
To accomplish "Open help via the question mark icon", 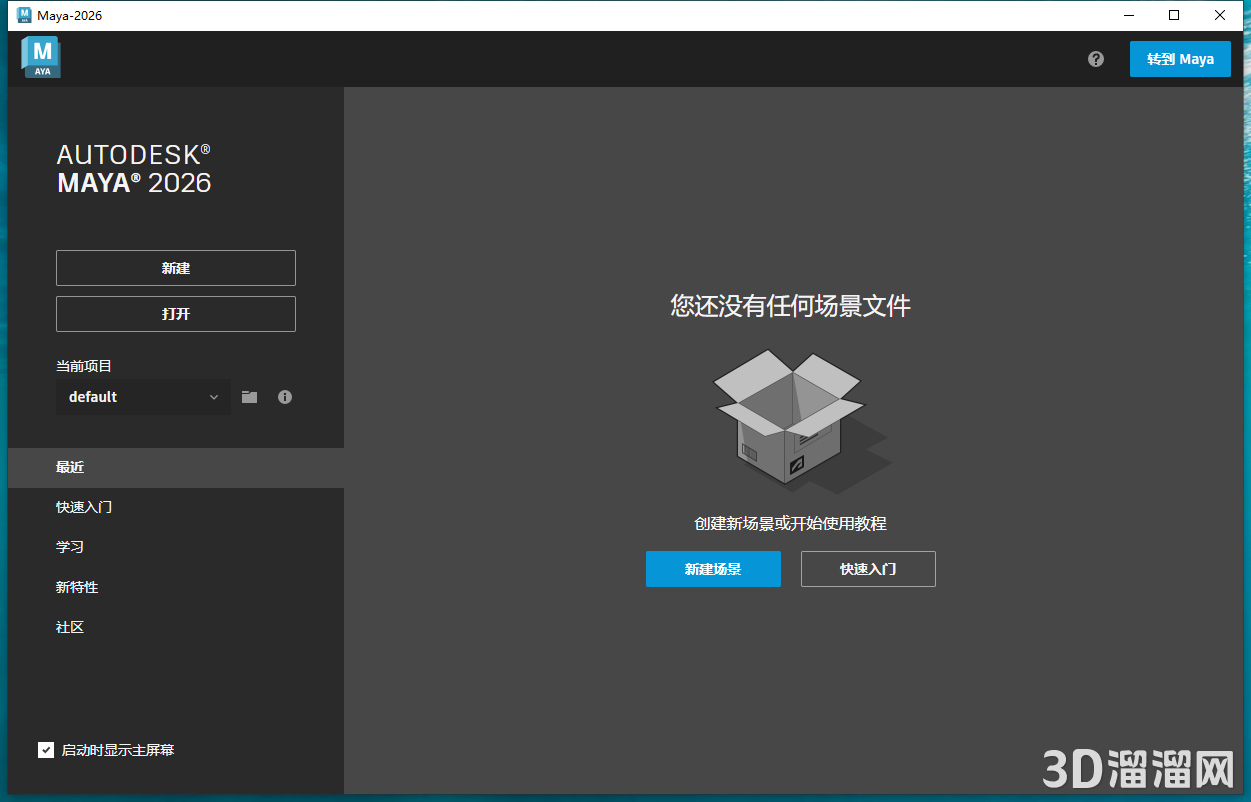I will 1095,59.
